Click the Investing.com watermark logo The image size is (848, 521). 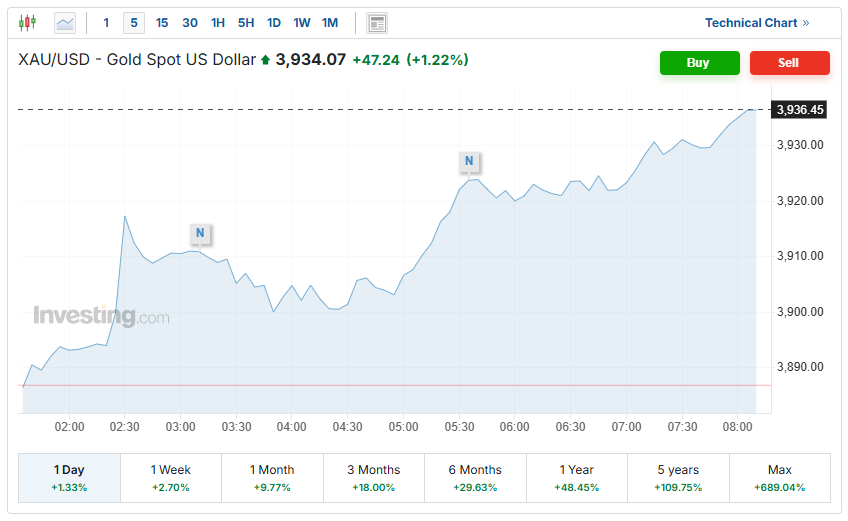click(101, 316)
